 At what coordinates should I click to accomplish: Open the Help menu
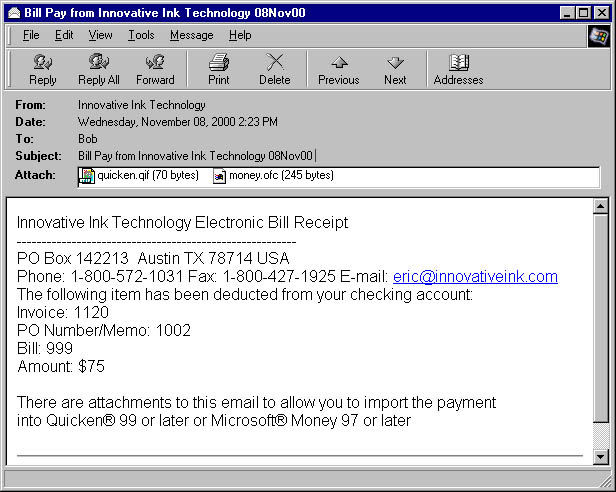240,35
